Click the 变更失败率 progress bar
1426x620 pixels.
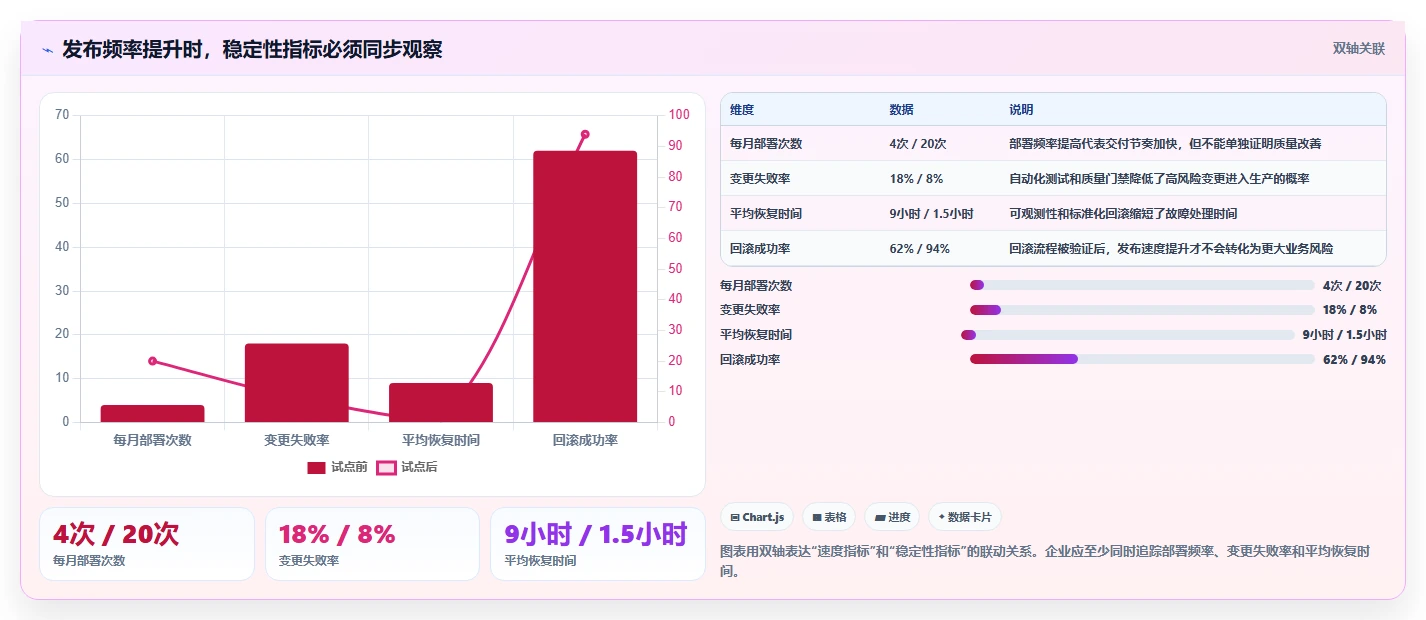point(1142,310)
